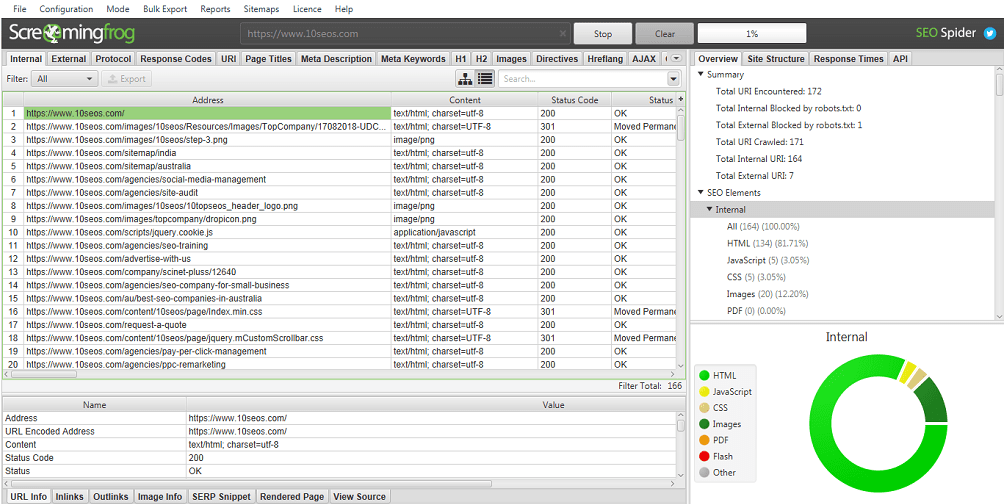The width and height of the screenshot is (1004, 504).
Task: Switch to the Directives tab
Action: coord(557,59)
